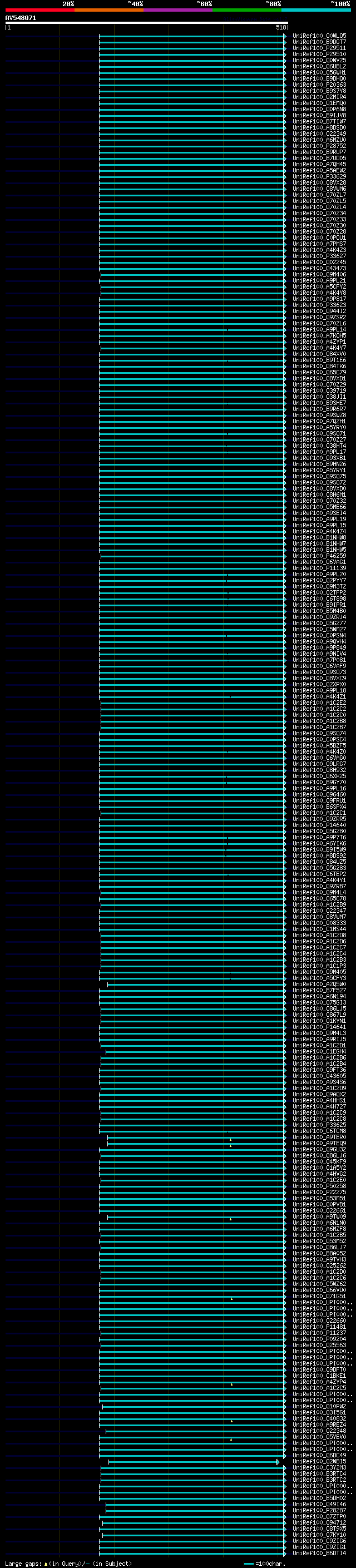The height and width of the screenshot is (1568, 356).
Task: Click the orange ~40% identity color segment
Action: pyautogui.click(x=109, y=10)
